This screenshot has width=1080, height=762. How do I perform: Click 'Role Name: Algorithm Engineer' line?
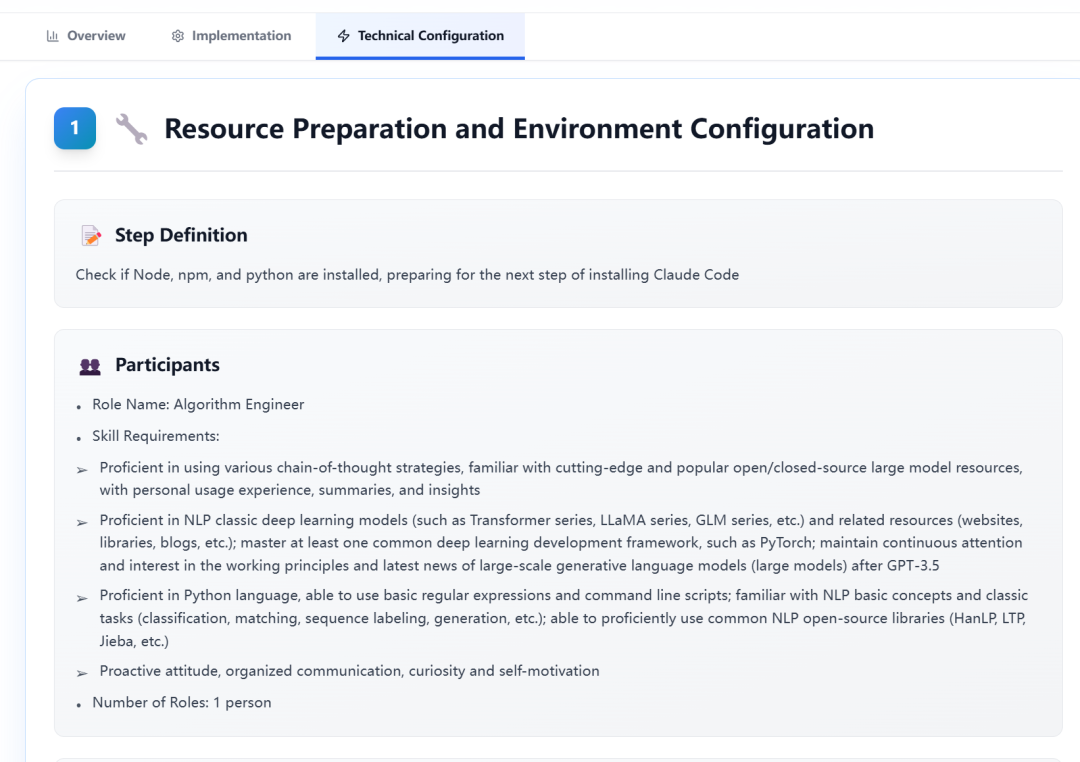pyautogui.click(x=198, y=404)
